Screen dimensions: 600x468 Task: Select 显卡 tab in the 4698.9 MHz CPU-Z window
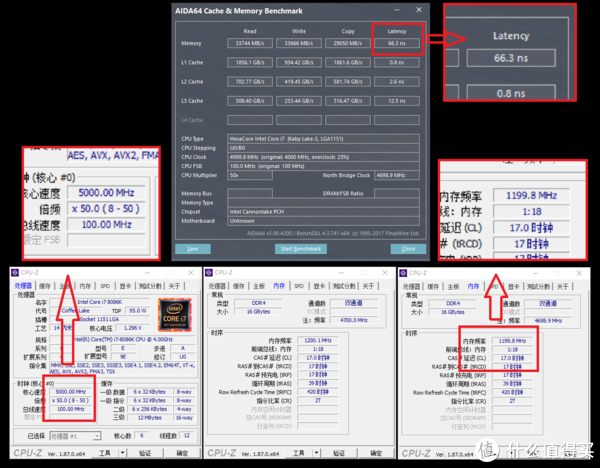click(514, 286)
